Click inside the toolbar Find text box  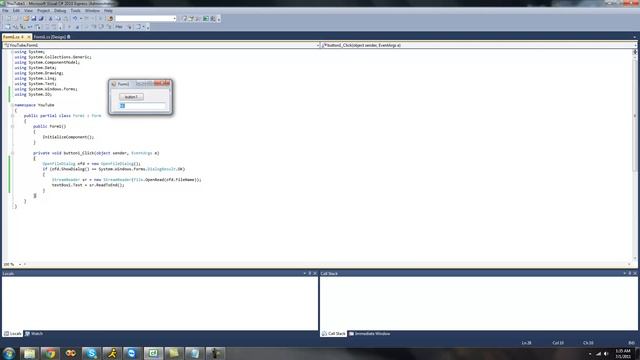coord(143,18)
